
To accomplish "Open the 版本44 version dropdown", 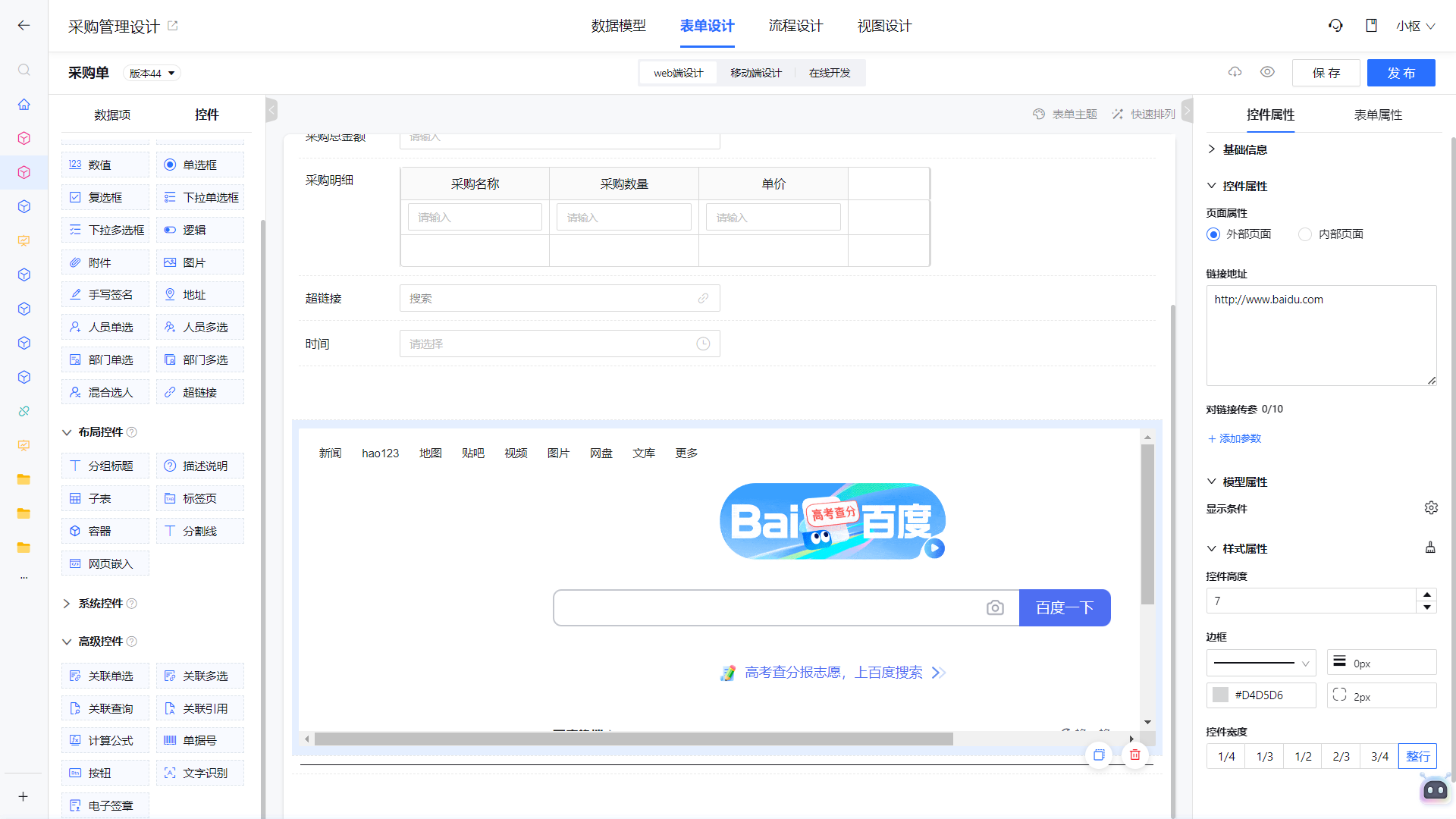I will click(152, 74).
